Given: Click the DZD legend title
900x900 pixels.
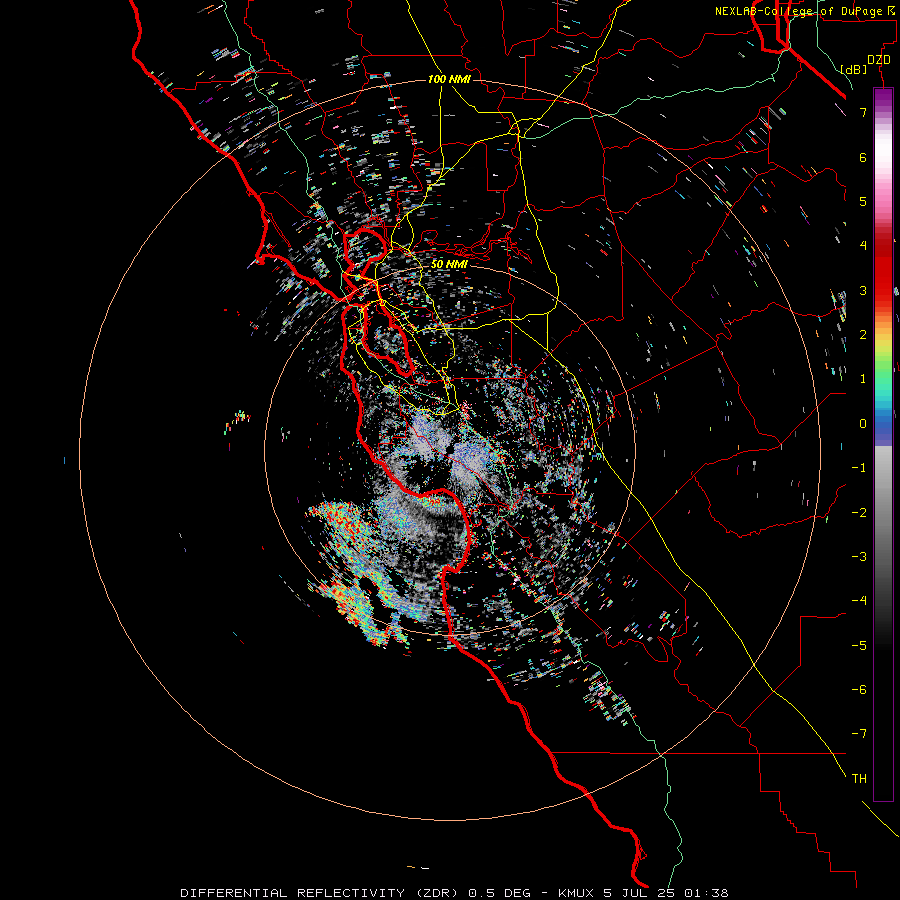Looking at the screenshot, I should [x=878, y=60].
